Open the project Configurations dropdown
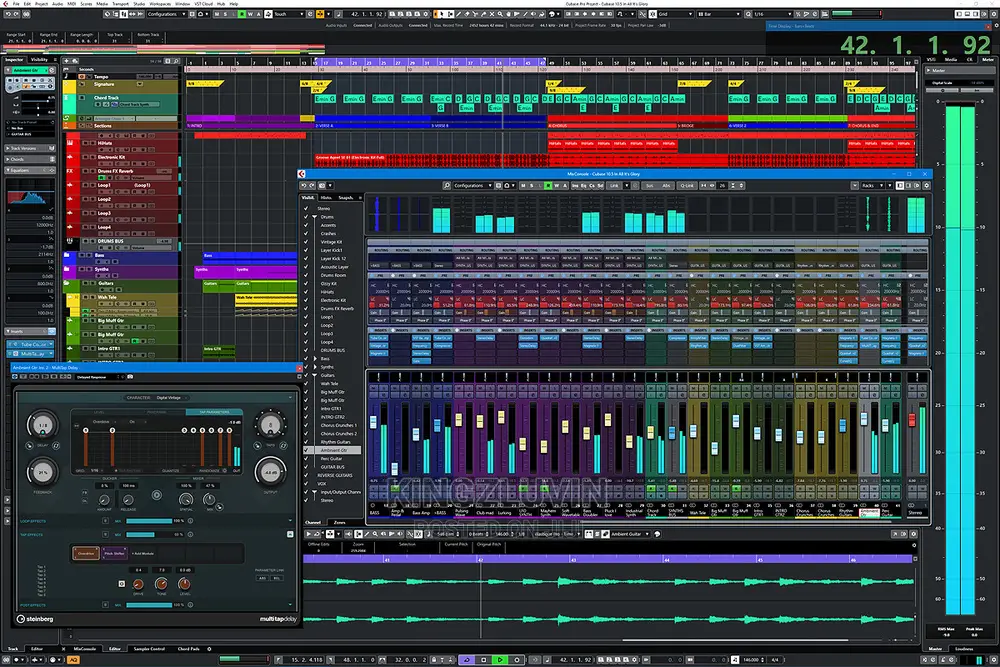This screenshot has width=1000, height=667. 165,14
